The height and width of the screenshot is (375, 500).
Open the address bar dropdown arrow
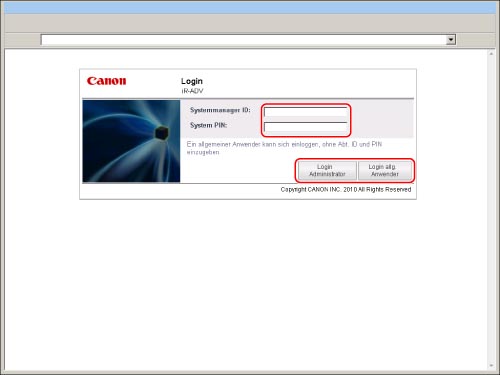(x=451, y=40)
